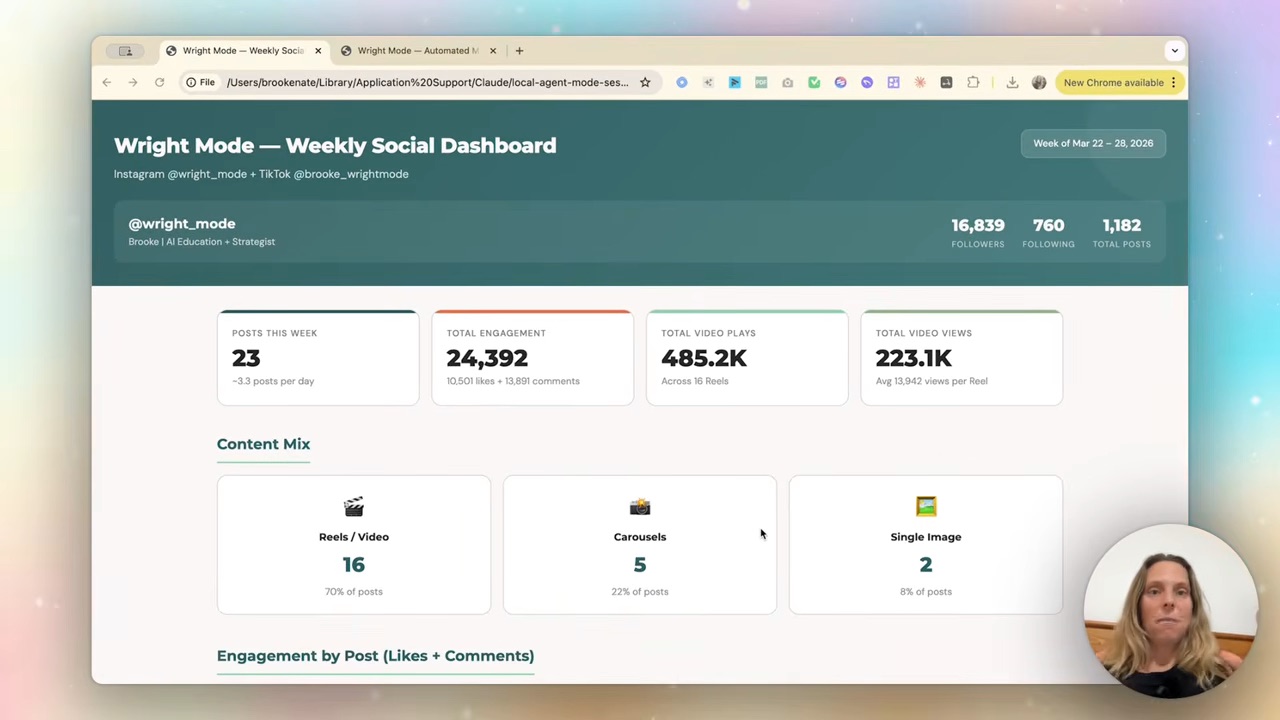Go back using the browser back arrow
The height and width of the screenshot is (720, 1280).
point(107,82)
